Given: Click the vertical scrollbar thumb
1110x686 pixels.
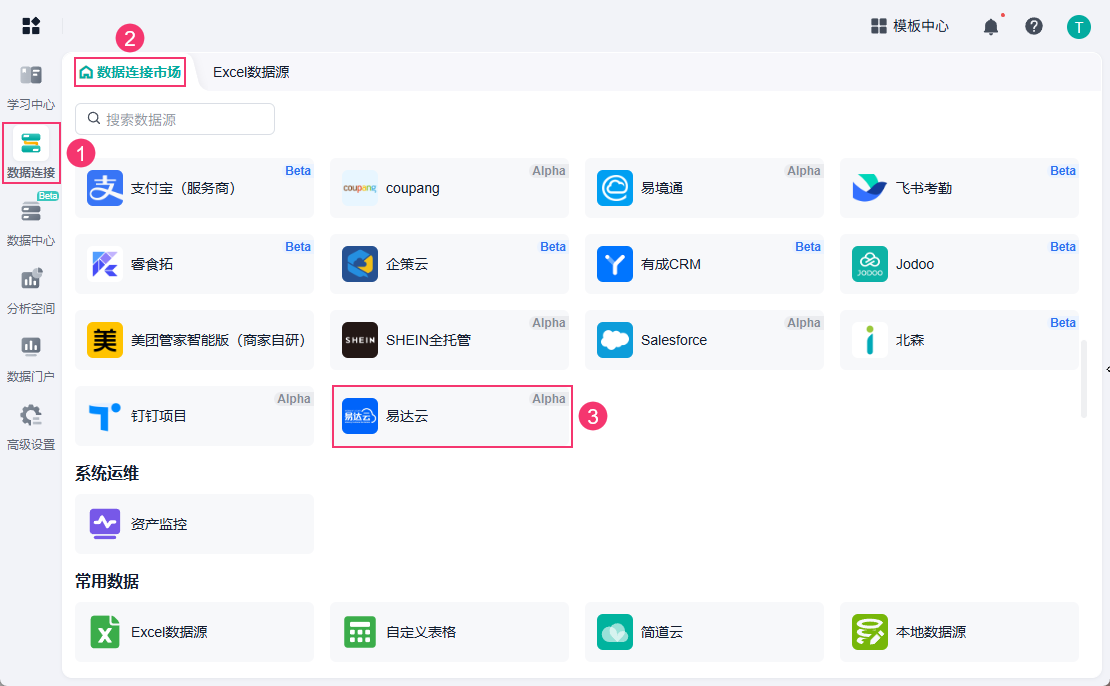Looking at the screenshot, I should click(x=1083, y=379).
